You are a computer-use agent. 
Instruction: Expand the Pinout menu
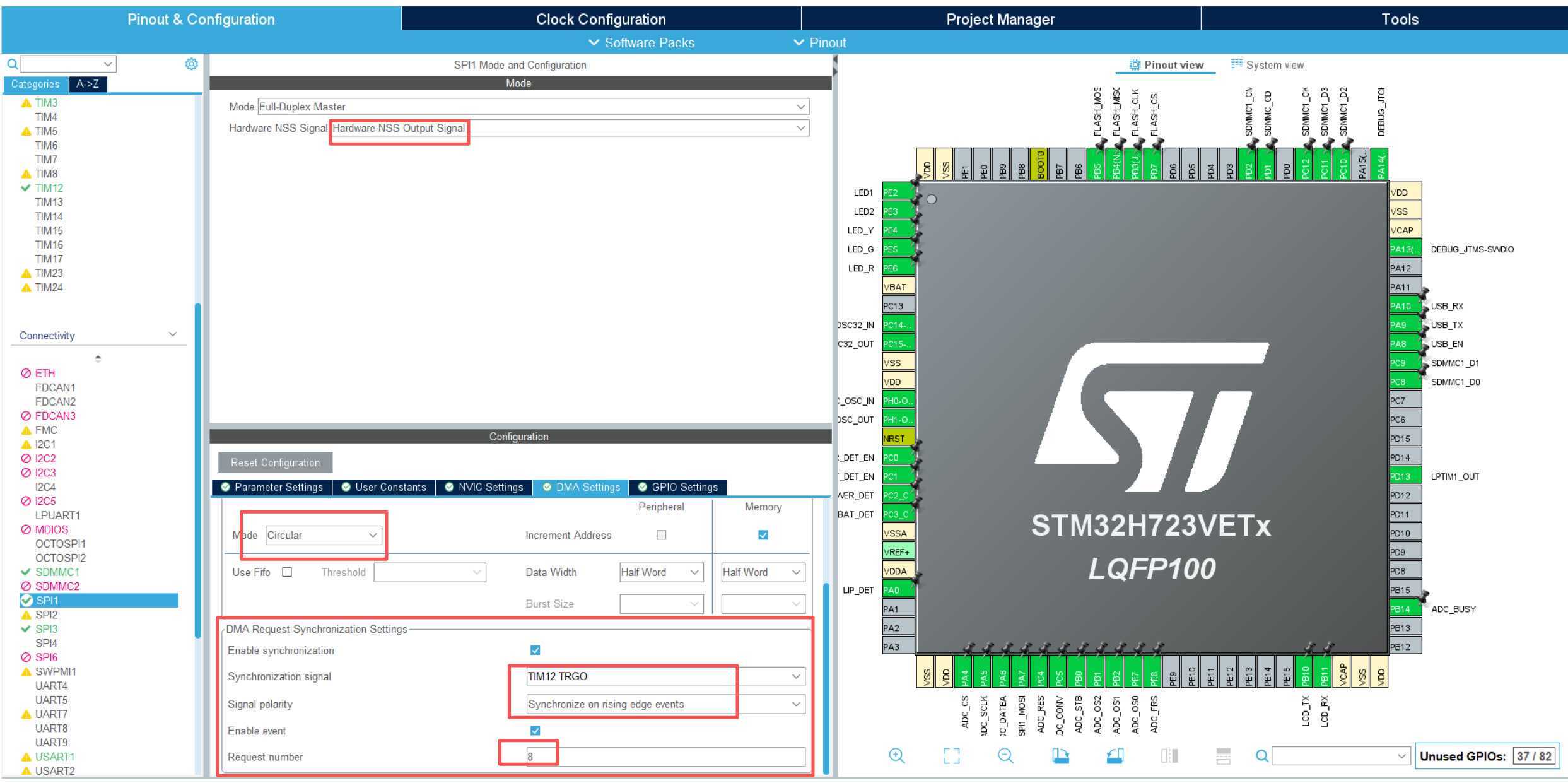820,43
